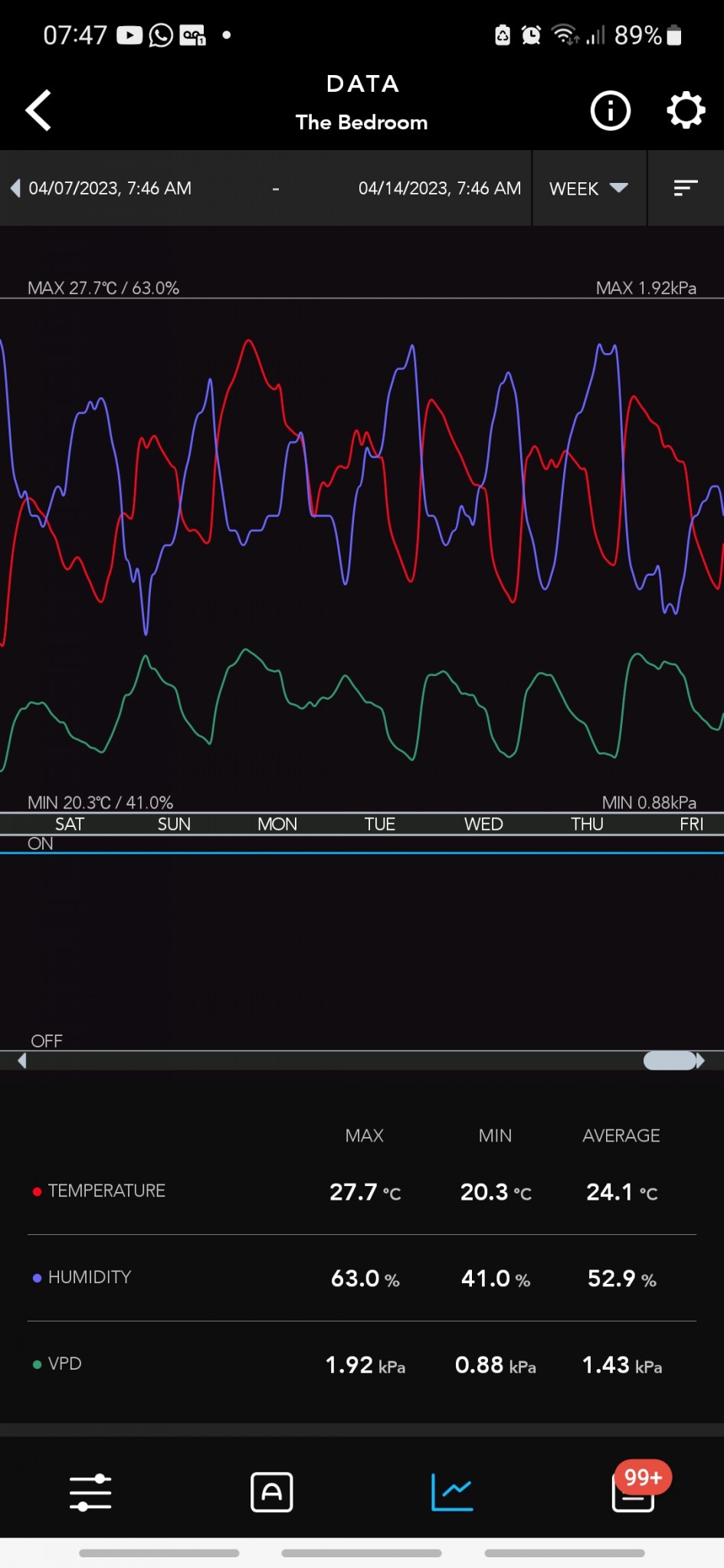Open the notifications log with 99+ badge

coord(634,1492)
